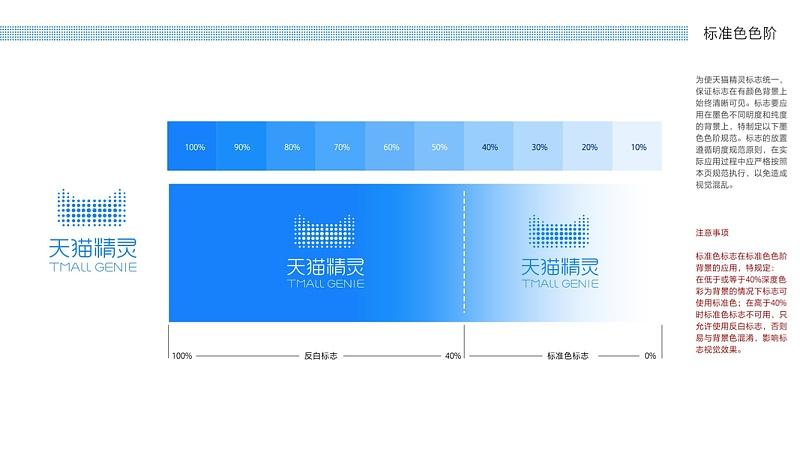Click the blue standard logo on light gradient
The height and width of the screenshot is (449, 800).
click(560, 252)
